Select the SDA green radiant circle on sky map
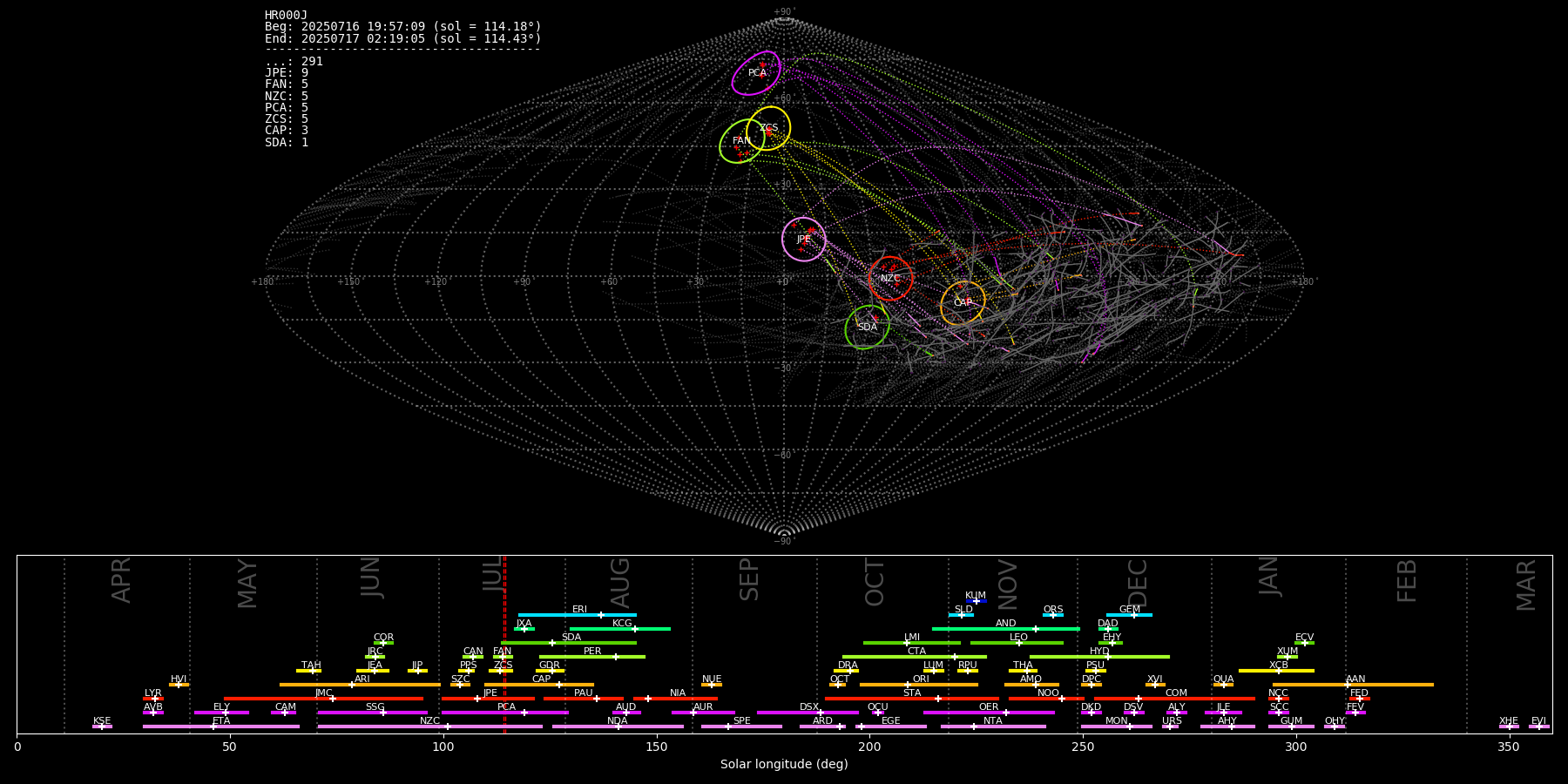This screenshot has height=784, width=1568. click(868, 328)
